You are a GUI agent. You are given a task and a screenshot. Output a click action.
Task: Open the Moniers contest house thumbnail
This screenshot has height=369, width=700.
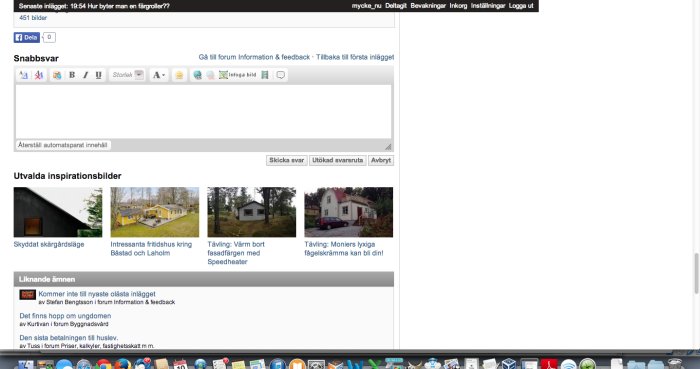[349, 212]
